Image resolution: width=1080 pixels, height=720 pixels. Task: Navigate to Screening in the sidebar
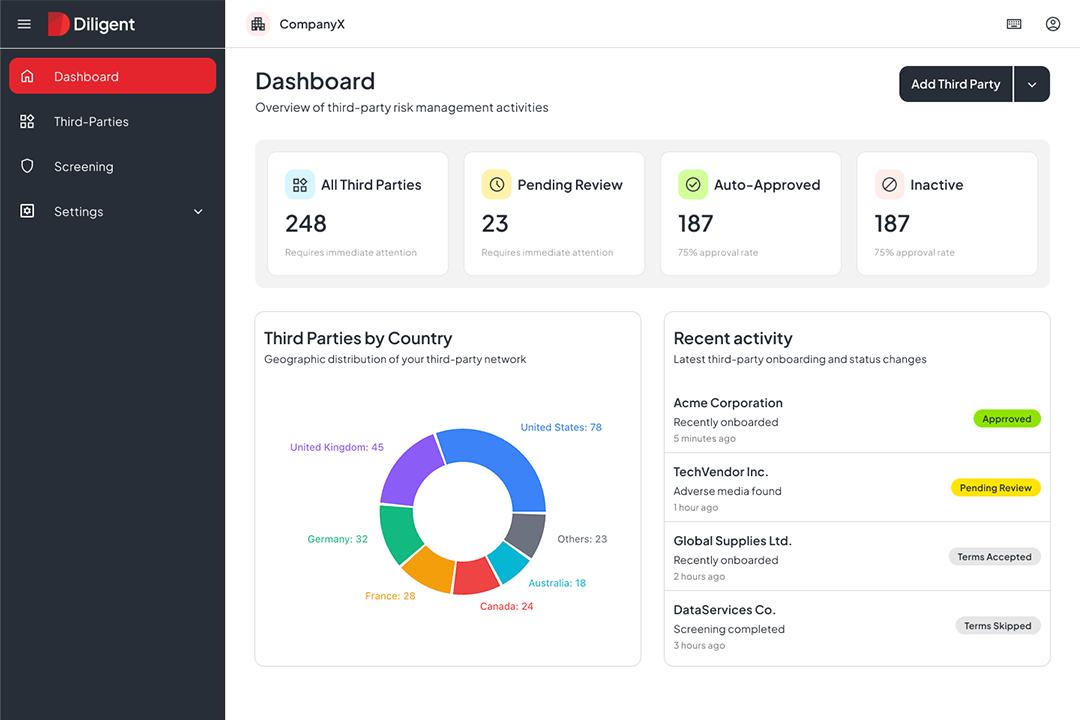[x=83, y=166]
